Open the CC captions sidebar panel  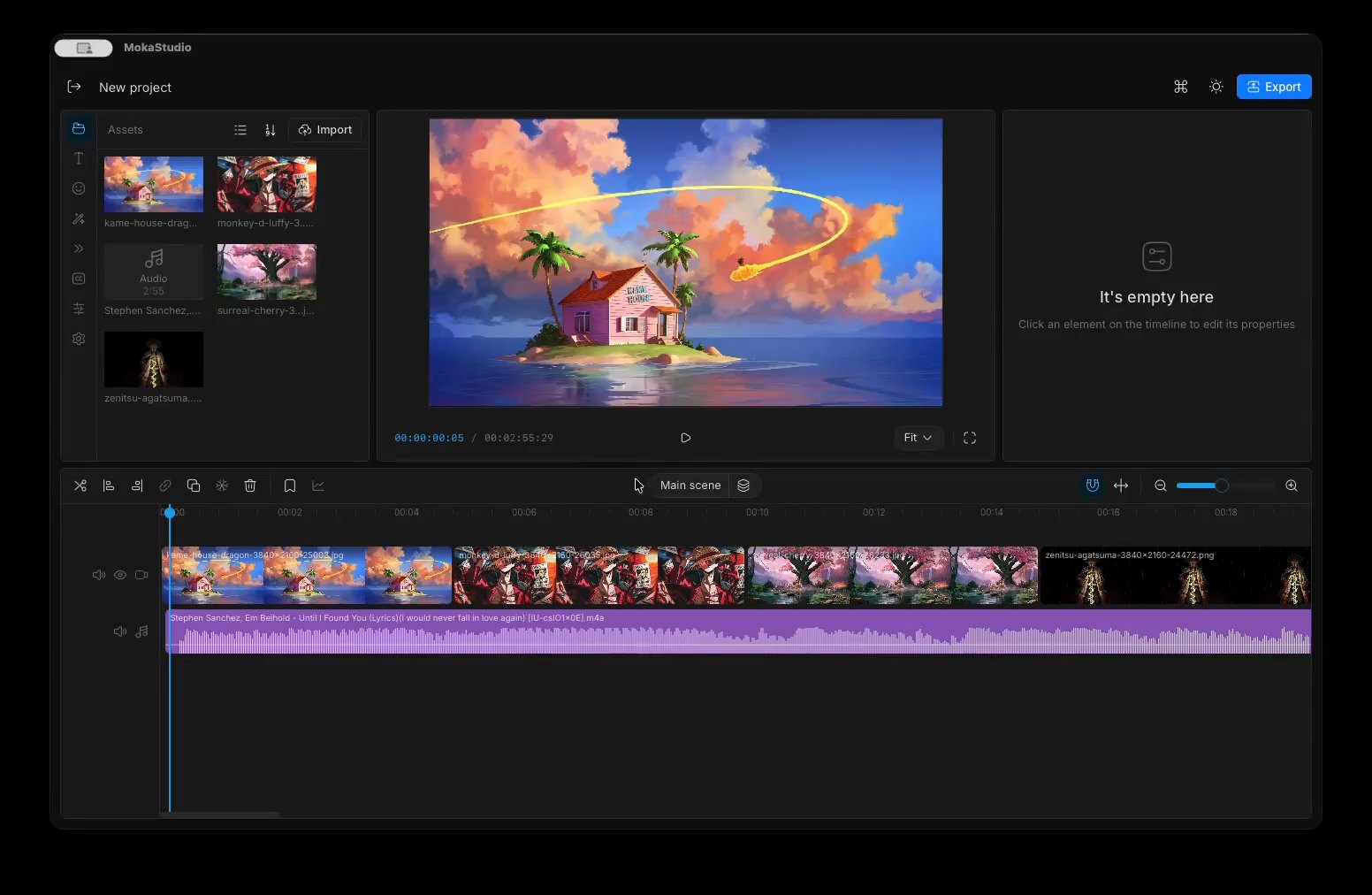tap(79, 279)
